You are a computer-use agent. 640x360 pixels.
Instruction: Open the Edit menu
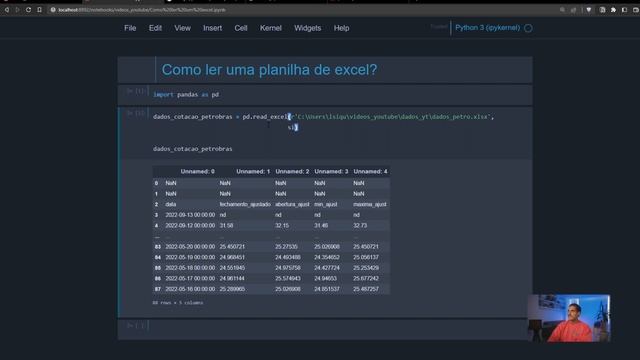coord(155,28)
